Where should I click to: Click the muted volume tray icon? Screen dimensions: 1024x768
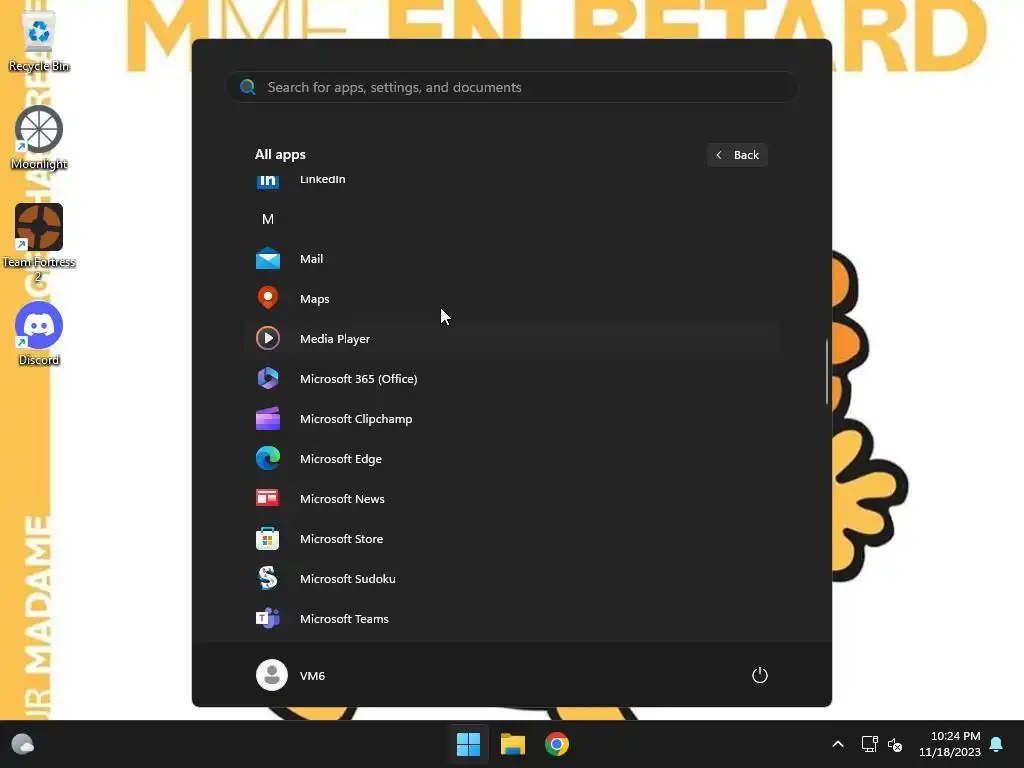pos(895,744)
